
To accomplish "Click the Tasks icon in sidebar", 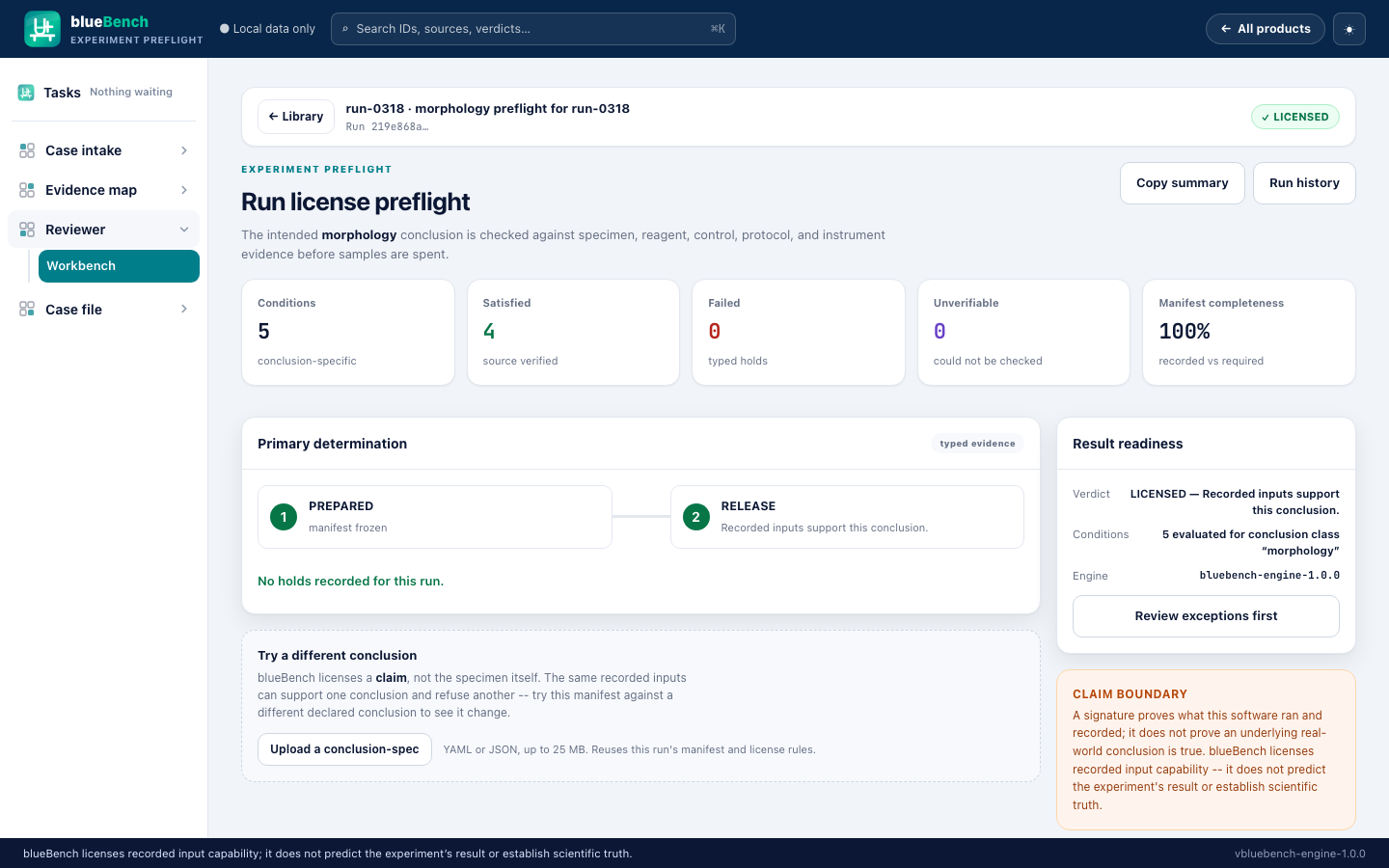I will (26, 93).
